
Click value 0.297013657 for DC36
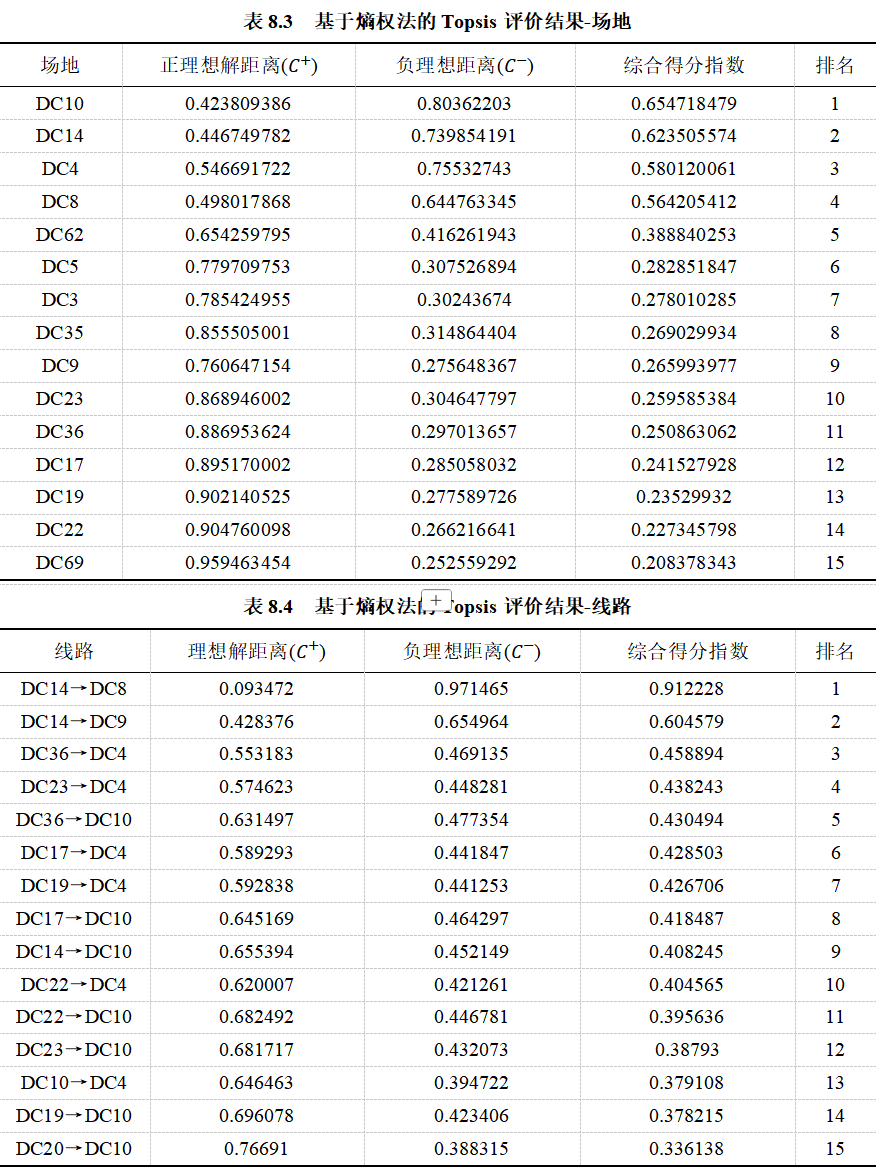(464, 432)
